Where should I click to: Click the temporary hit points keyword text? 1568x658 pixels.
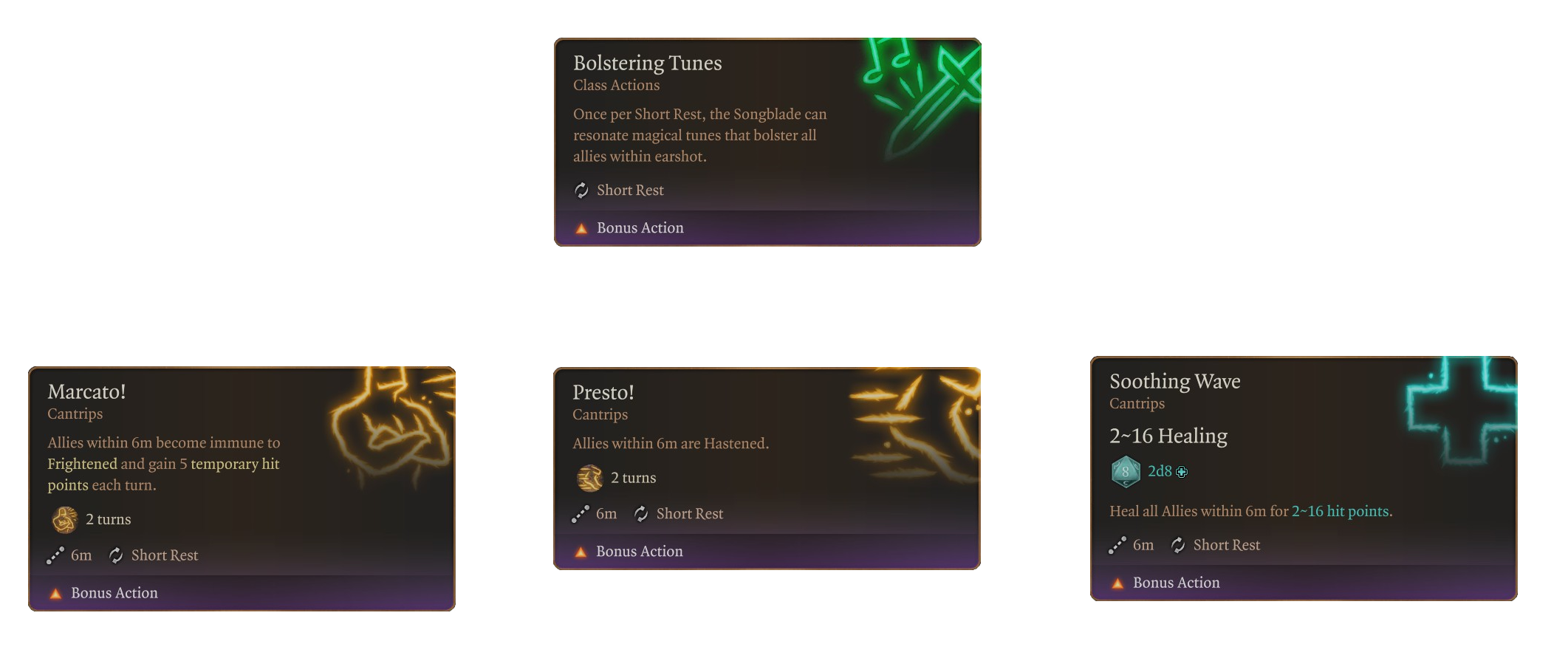coord(235,464)
